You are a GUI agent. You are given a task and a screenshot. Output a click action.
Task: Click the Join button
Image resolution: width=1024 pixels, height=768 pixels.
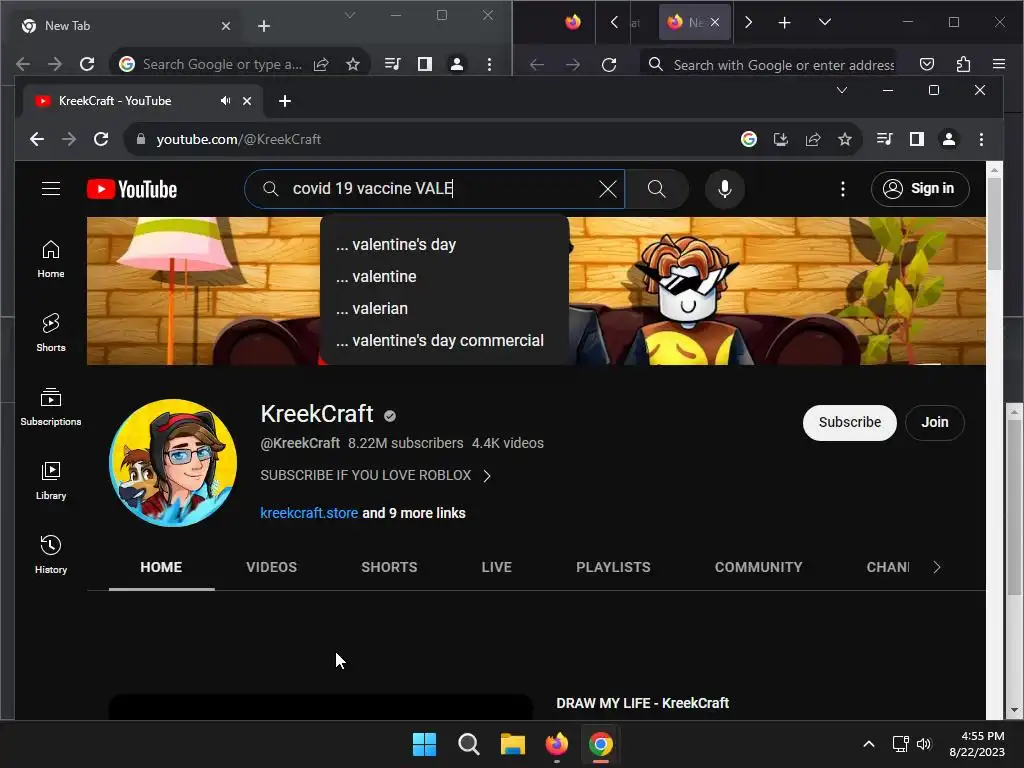tap(934, 423)
